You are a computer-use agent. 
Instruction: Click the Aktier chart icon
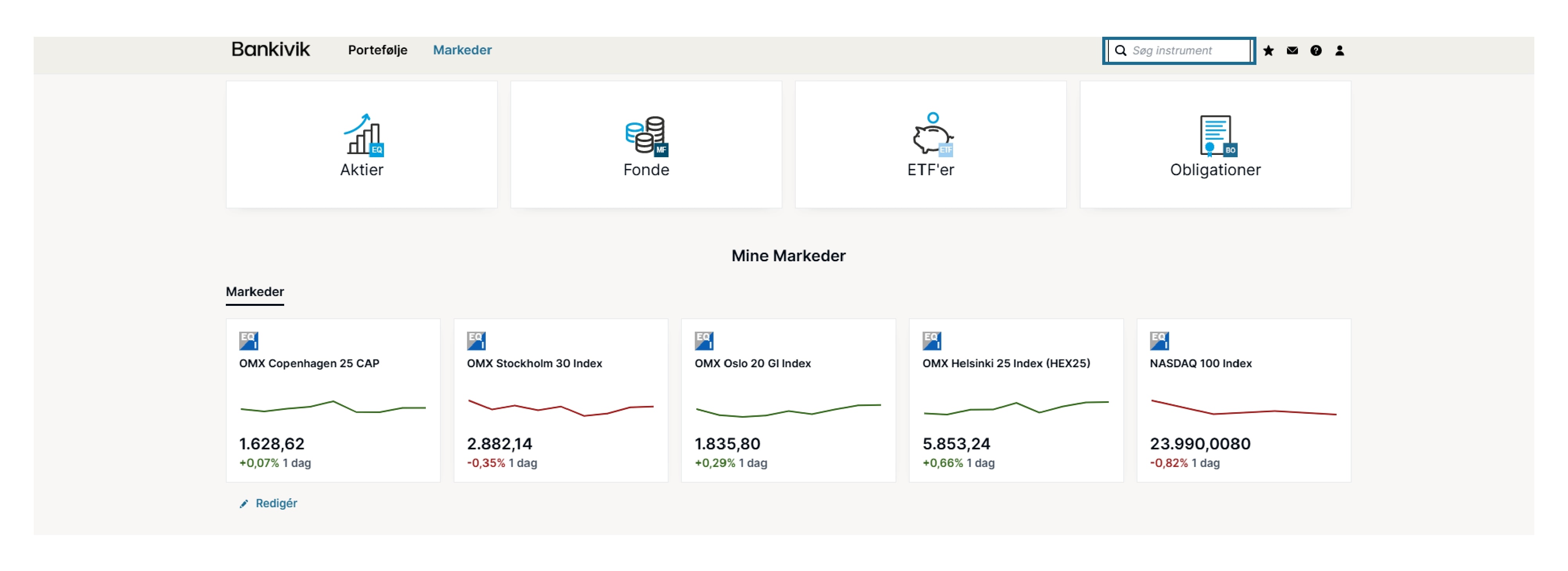tap(363, 135)
